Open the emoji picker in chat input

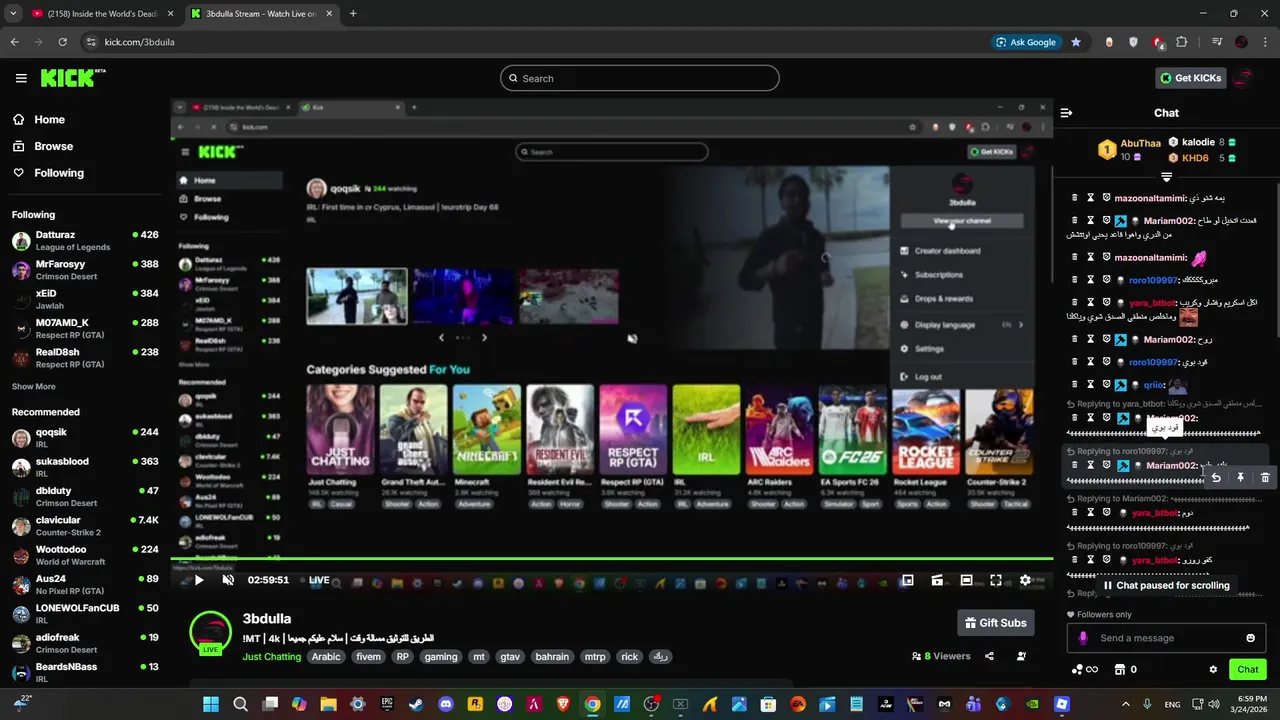1250,638
